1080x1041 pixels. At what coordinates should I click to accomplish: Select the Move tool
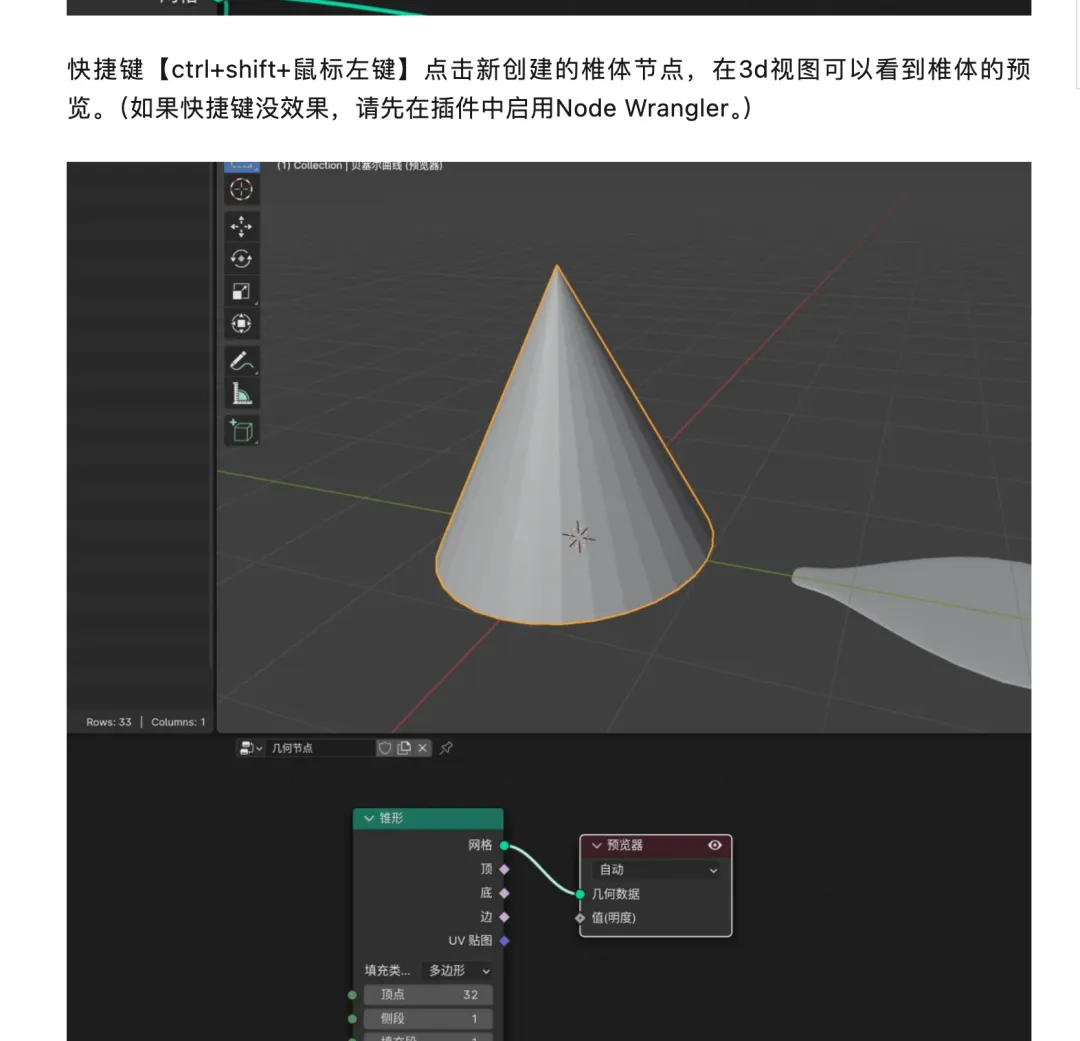click(x=241, y=226)
